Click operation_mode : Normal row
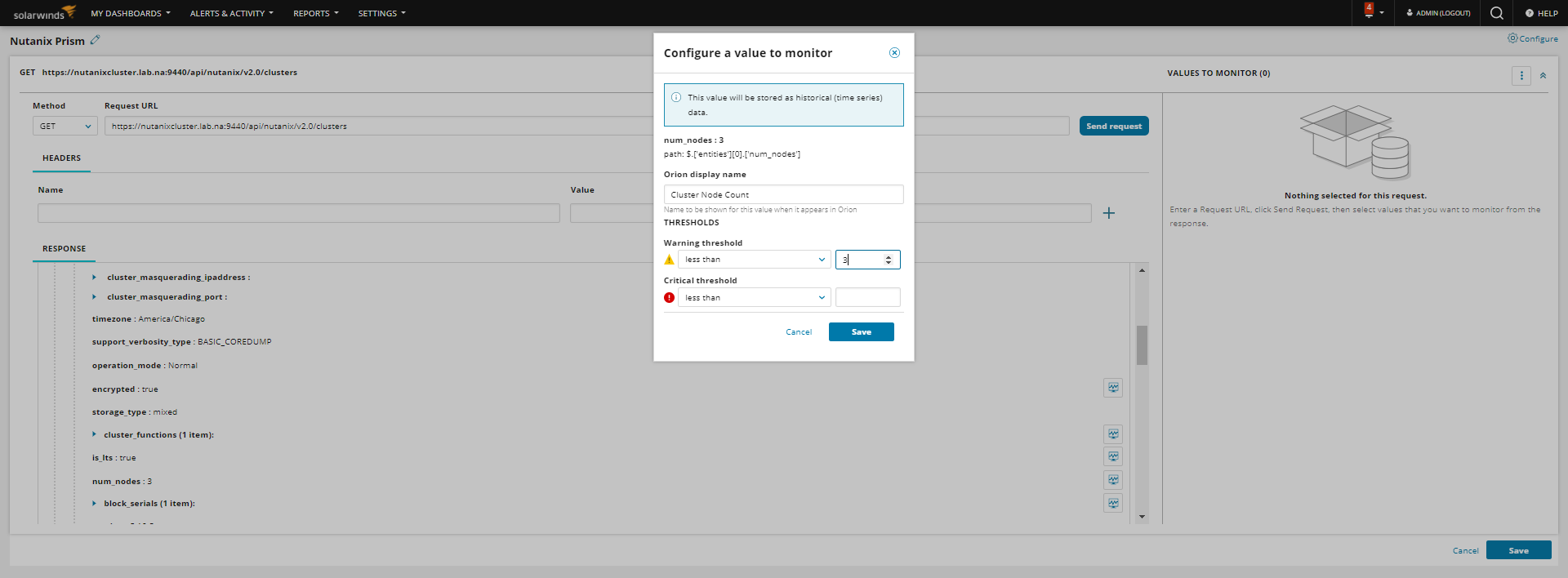 [x=145, y=366]
